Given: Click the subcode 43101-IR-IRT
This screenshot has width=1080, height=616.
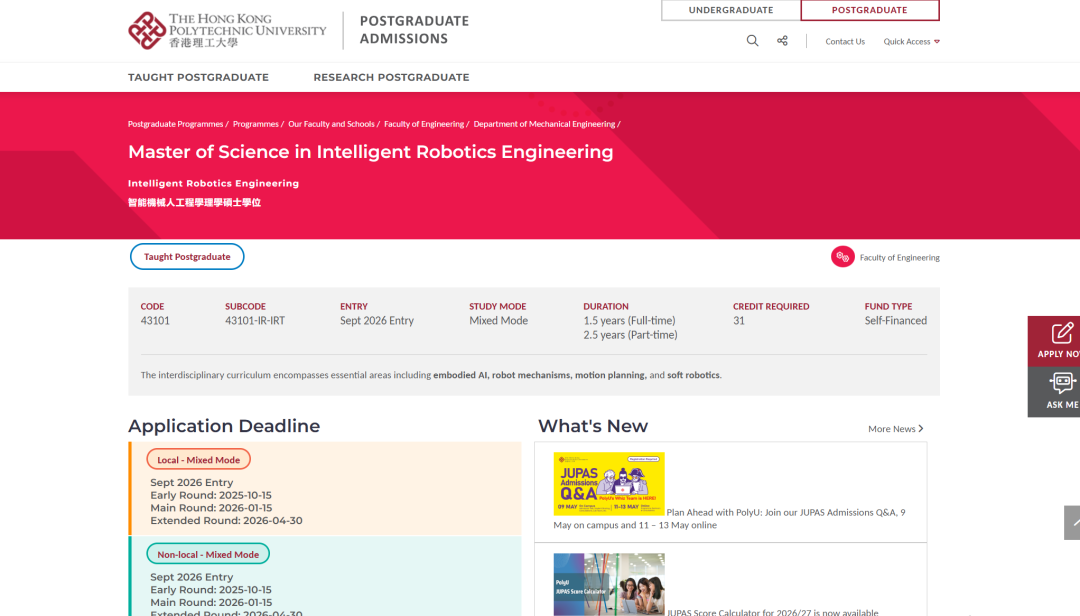Looking at the screenshot, I should (x=255, y=320).
